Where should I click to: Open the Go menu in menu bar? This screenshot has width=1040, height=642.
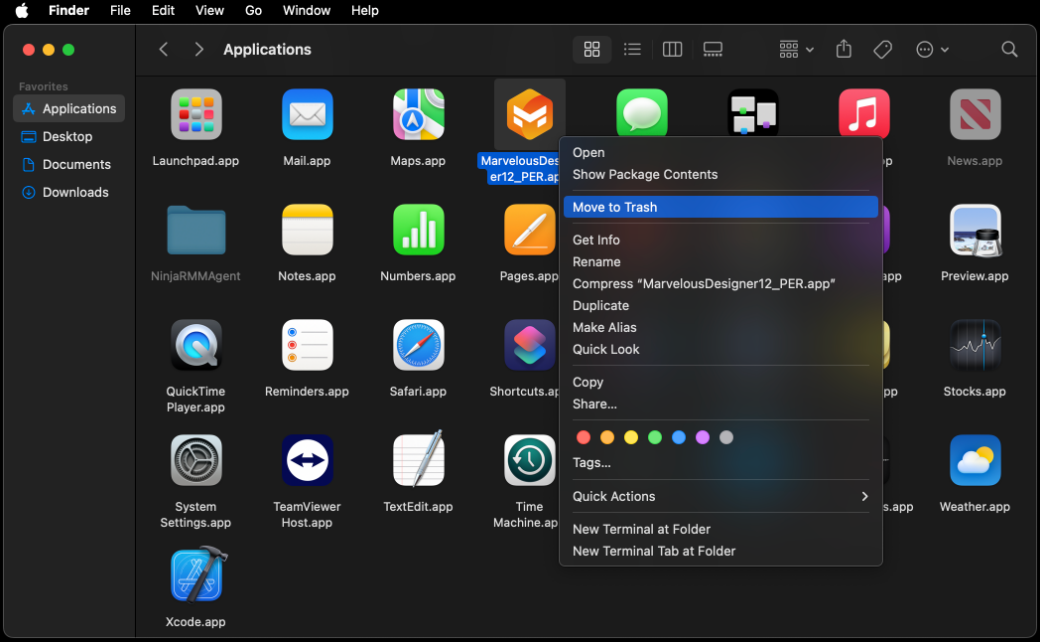[253, 11]
